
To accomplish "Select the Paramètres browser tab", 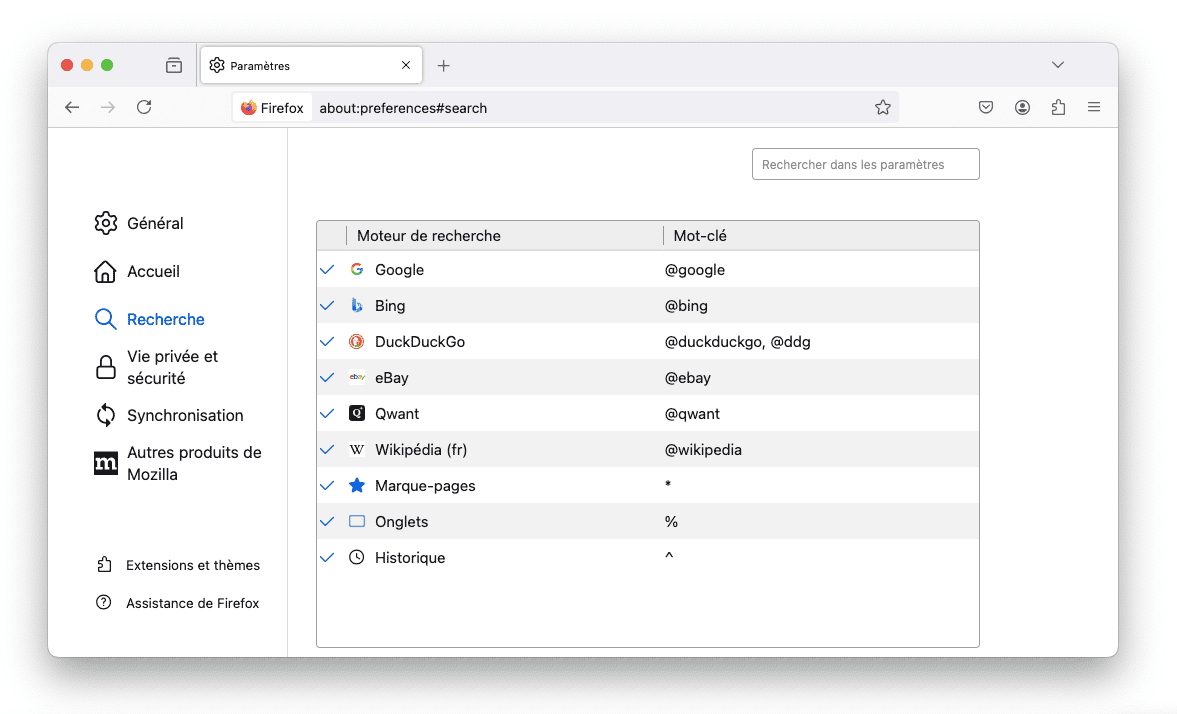I will (x=312, y=65).
